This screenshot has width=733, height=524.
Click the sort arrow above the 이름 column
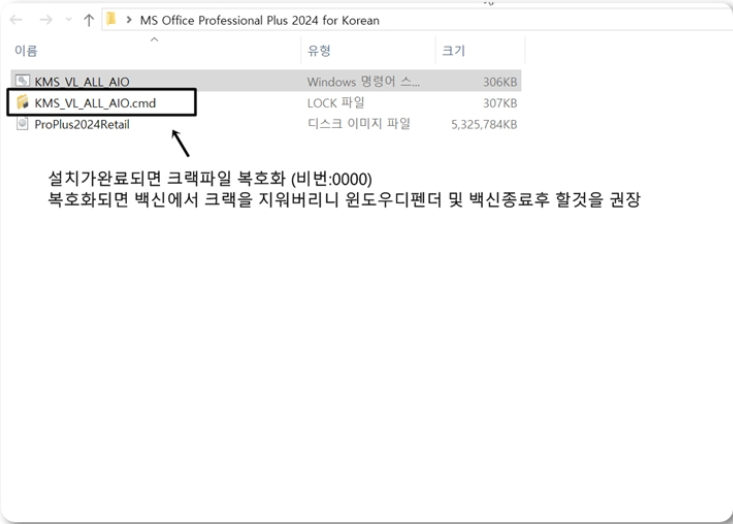tap(153, 40)
